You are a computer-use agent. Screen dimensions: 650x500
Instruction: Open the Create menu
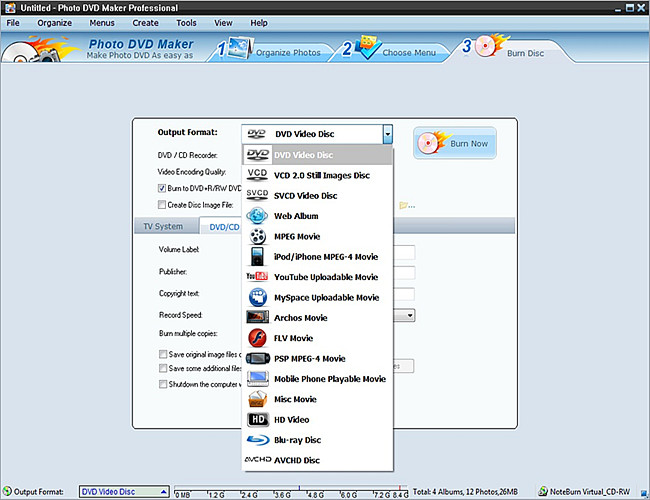pyautogui.click(x=145, y=23)
